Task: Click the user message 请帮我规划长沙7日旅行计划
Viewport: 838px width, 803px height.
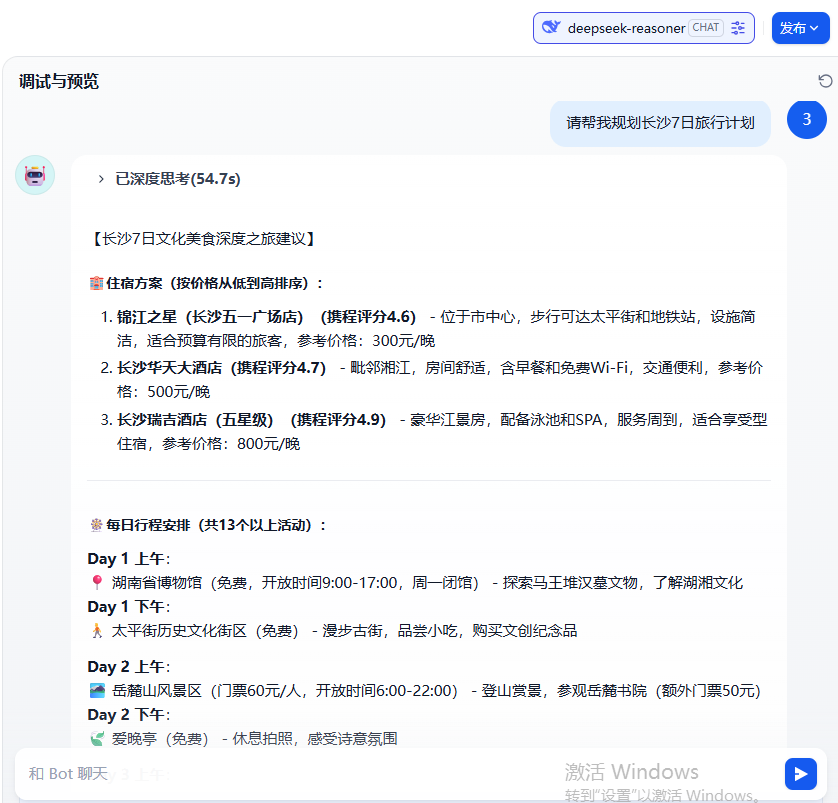Action: 660,122
